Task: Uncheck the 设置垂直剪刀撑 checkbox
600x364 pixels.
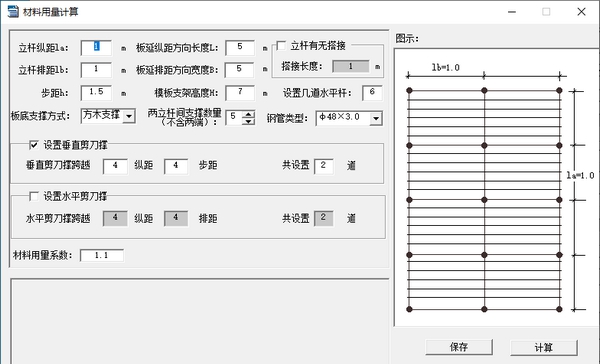Action: tap(34, 145)
